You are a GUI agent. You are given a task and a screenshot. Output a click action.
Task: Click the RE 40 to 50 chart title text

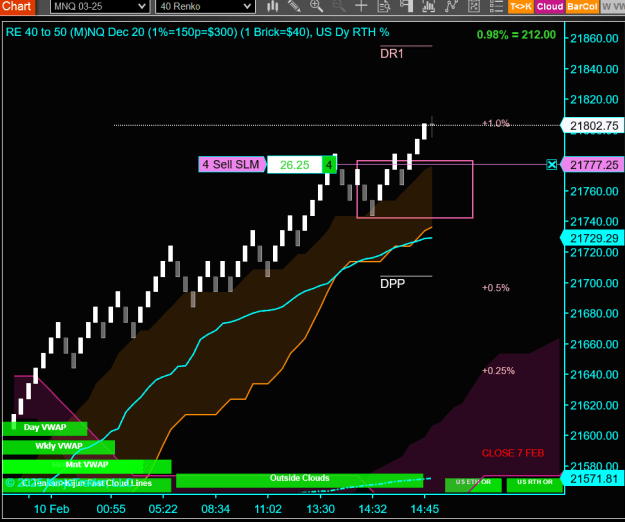click(x=197, y=32)
